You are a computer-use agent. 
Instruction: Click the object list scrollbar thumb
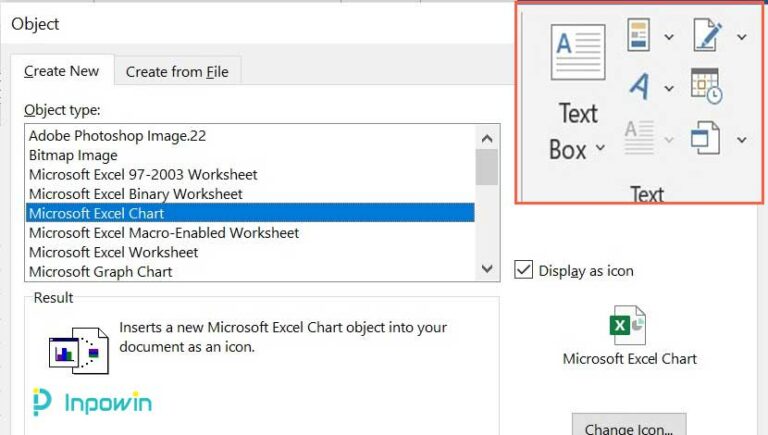click(487, 167)
